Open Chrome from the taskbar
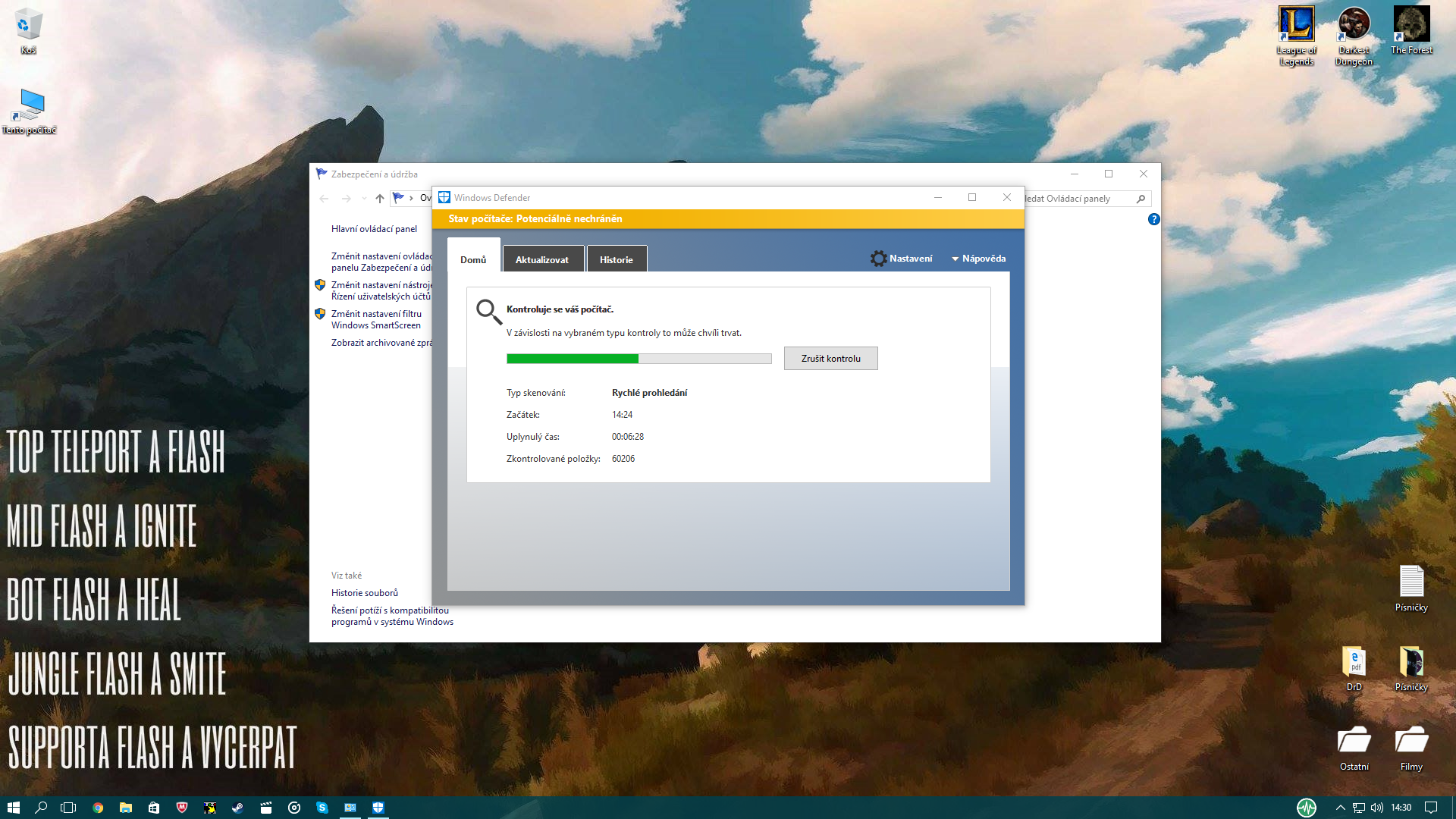The image size is (1456, 819). click(x=98, y=808)
